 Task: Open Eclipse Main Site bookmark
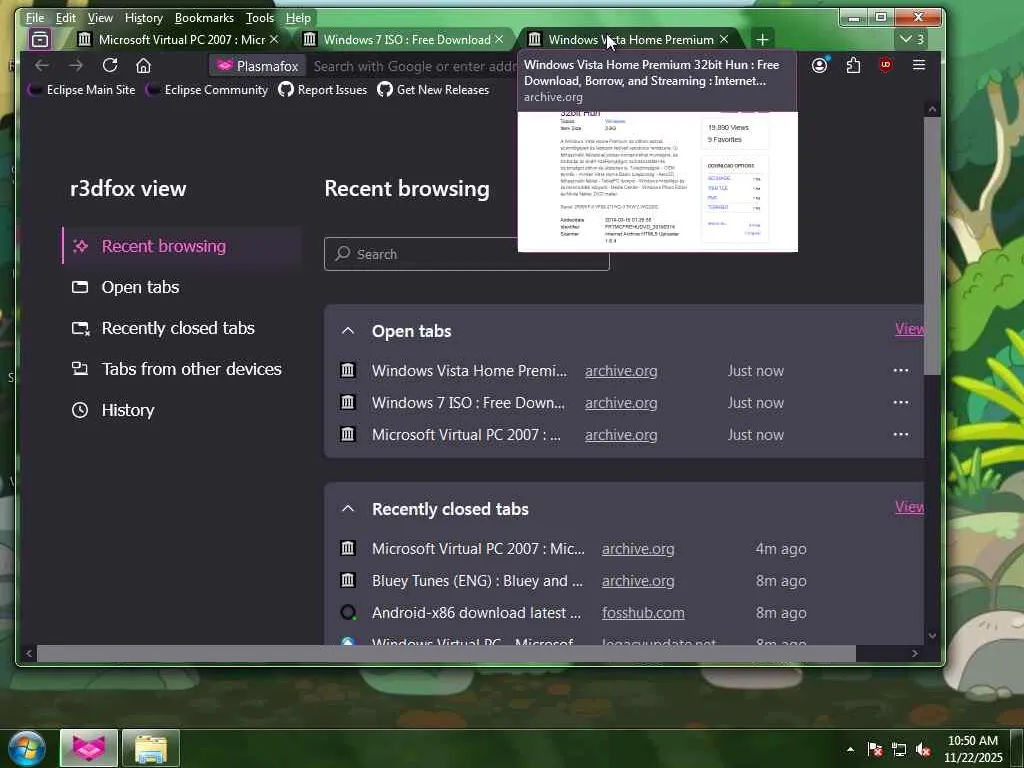click(x=82, y=89)
